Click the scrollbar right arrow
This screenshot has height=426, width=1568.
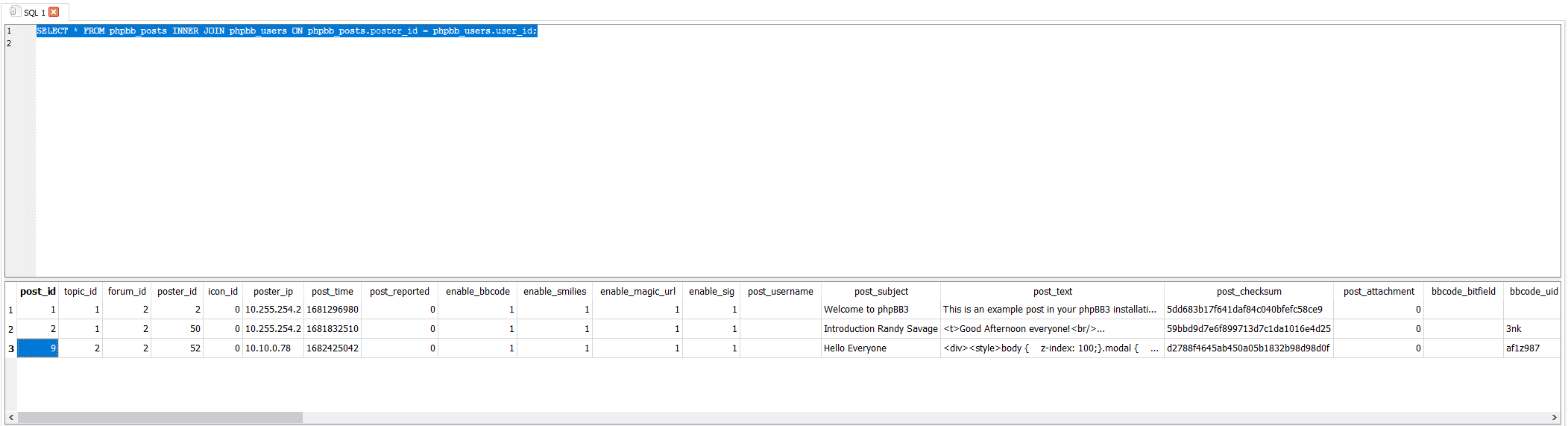click(1555, 418)
